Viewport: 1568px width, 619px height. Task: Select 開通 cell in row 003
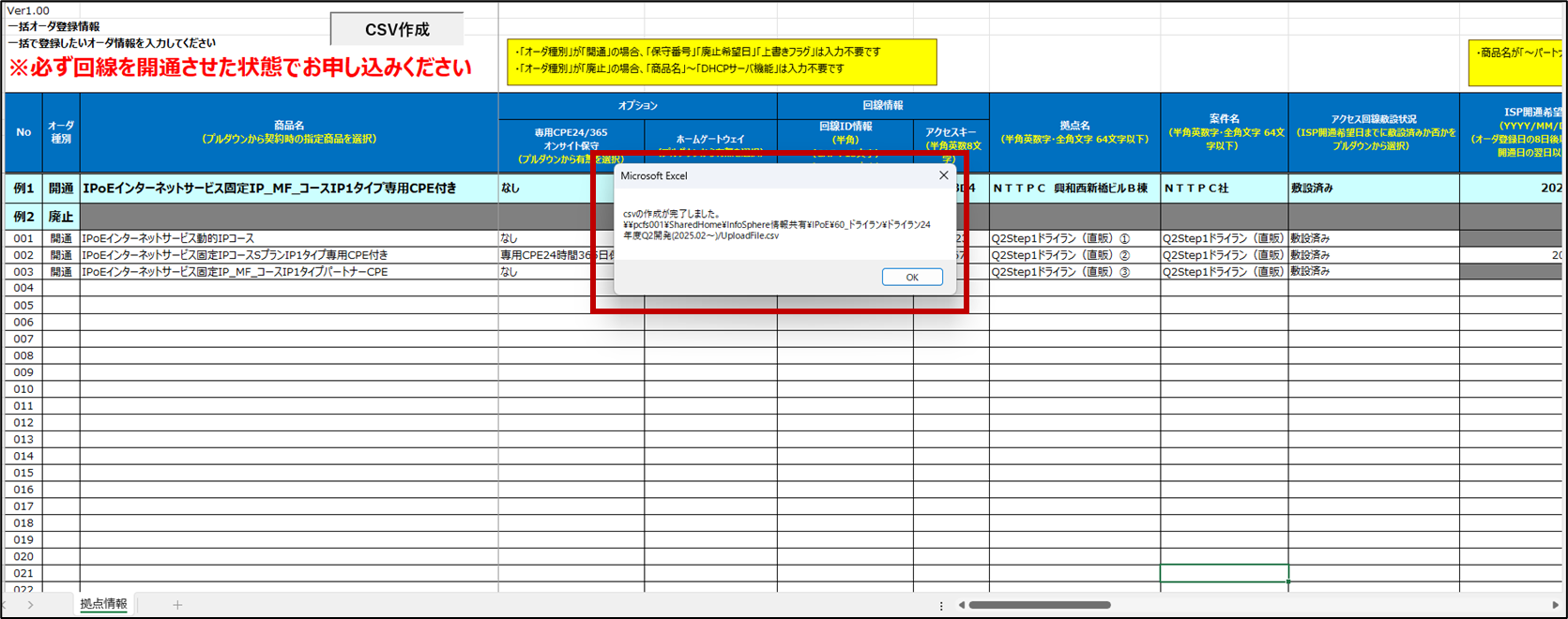[61, 272]
